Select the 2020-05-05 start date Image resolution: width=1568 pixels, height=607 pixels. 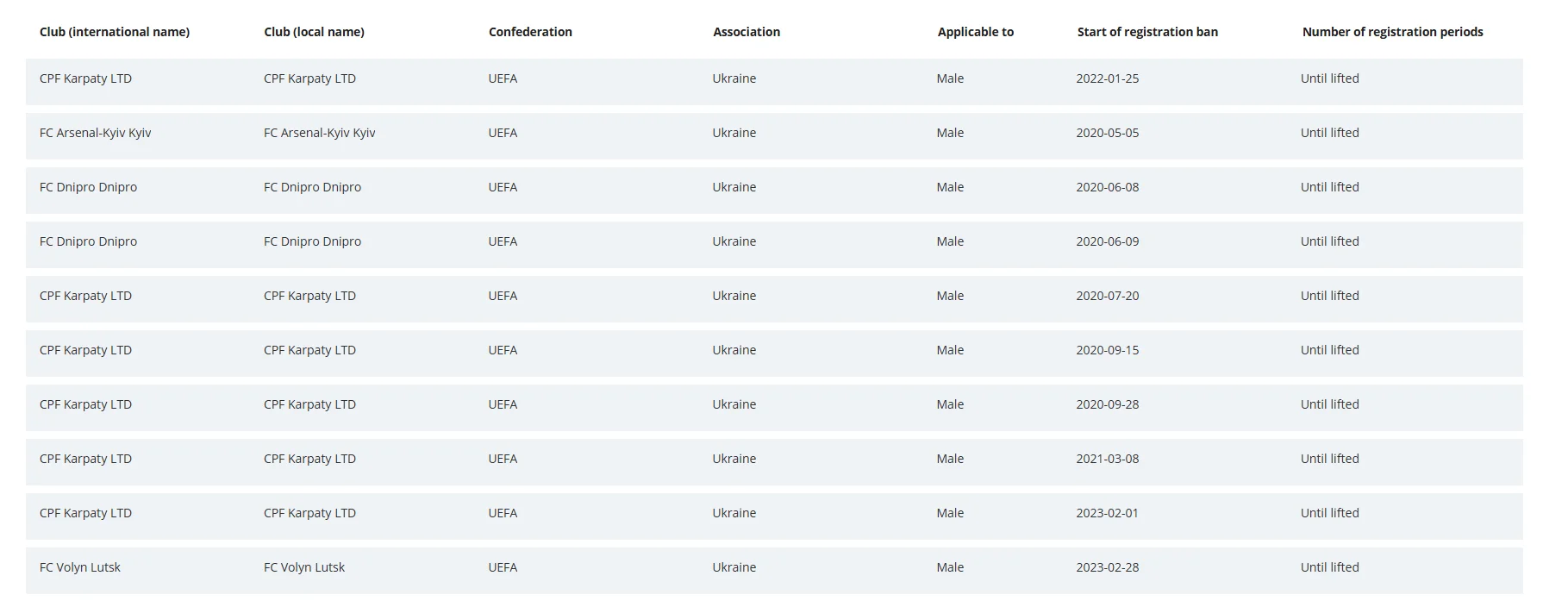point(1107,133)
